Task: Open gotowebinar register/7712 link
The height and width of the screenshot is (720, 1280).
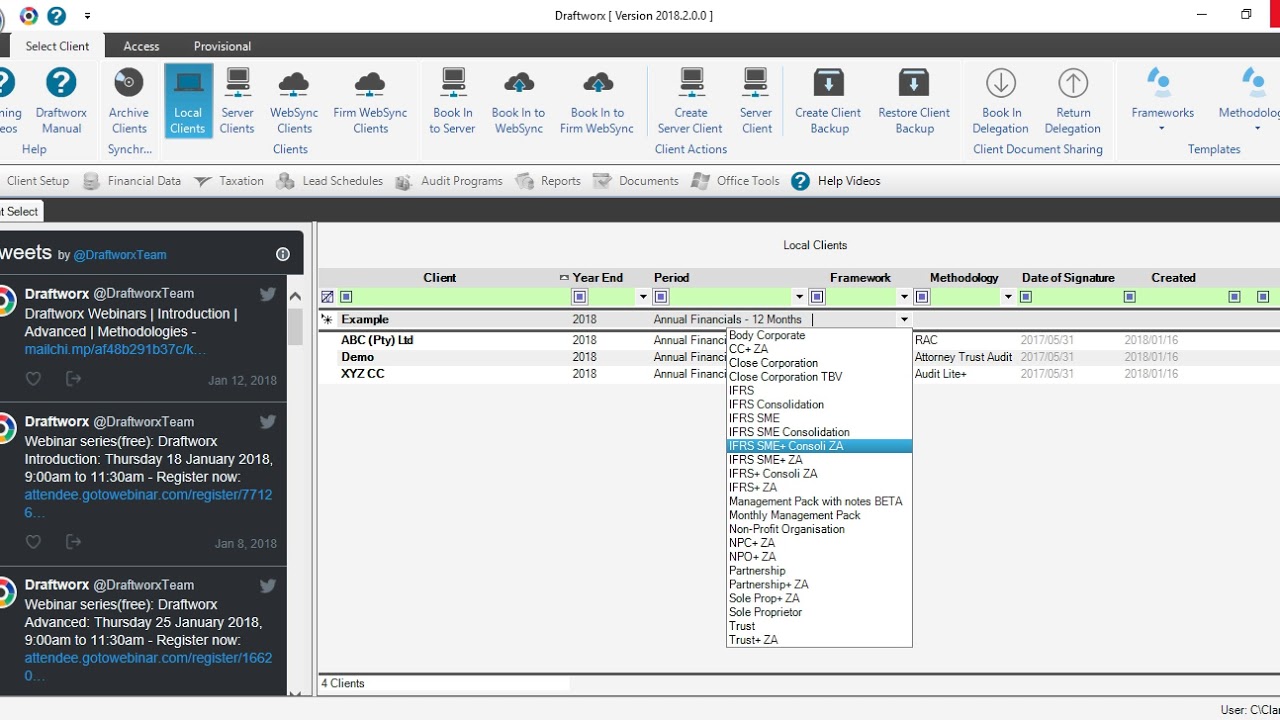Action: 148,503
